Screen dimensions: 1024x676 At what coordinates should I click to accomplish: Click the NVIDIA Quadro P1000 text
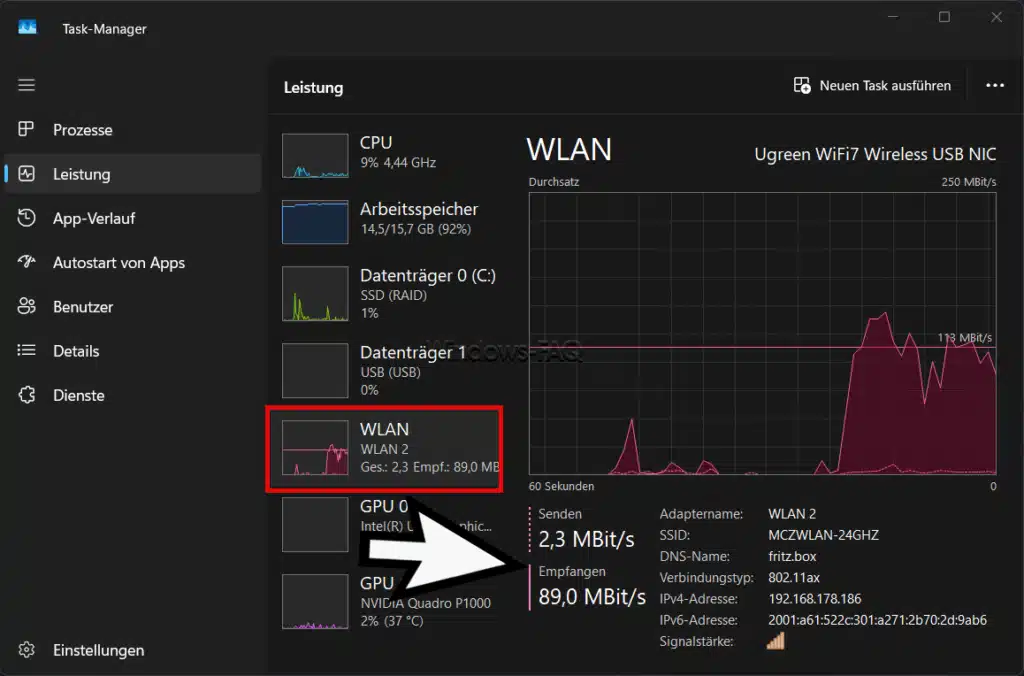[425, 603]
